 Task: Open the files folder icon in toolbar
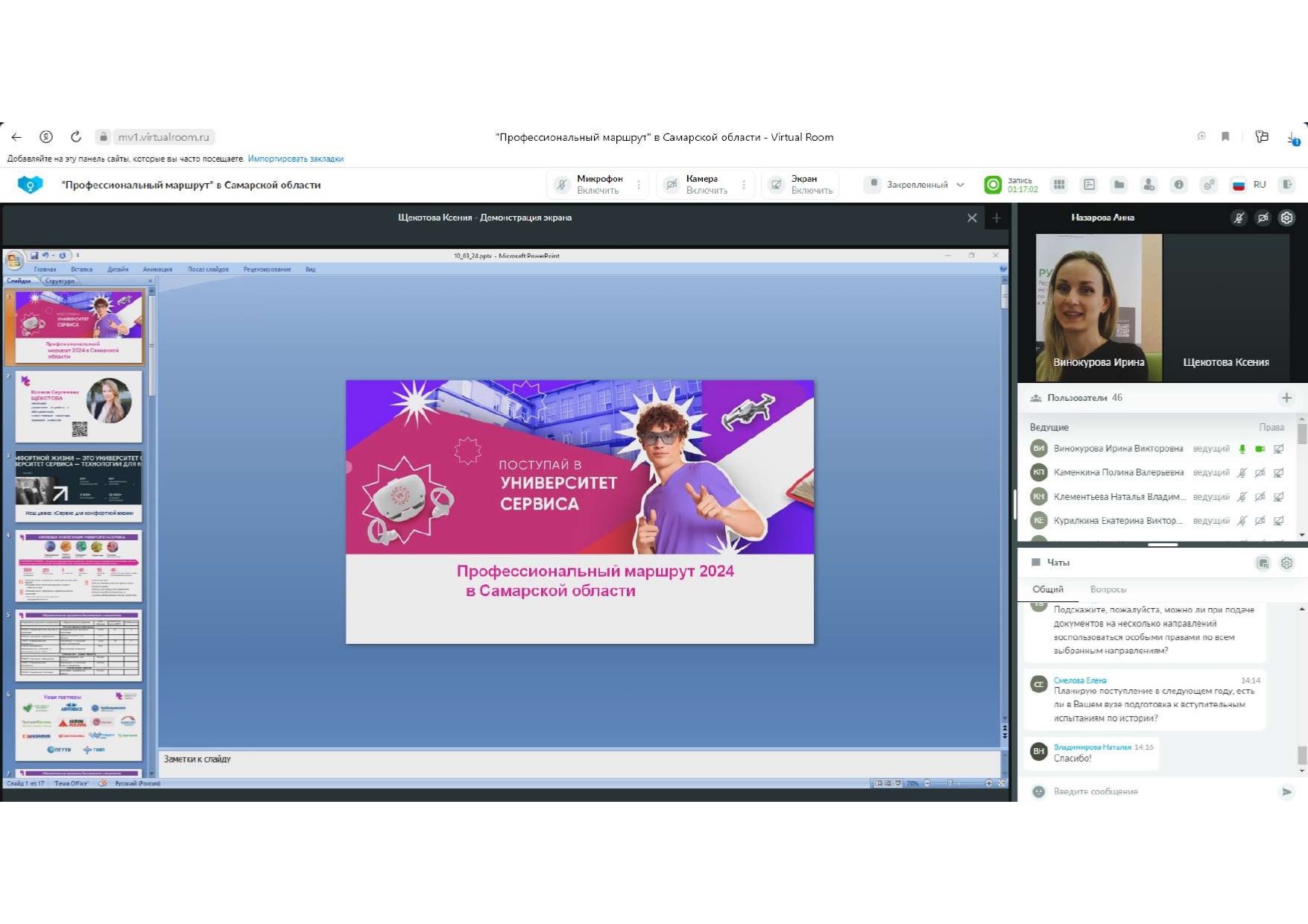coord(1119,185)
